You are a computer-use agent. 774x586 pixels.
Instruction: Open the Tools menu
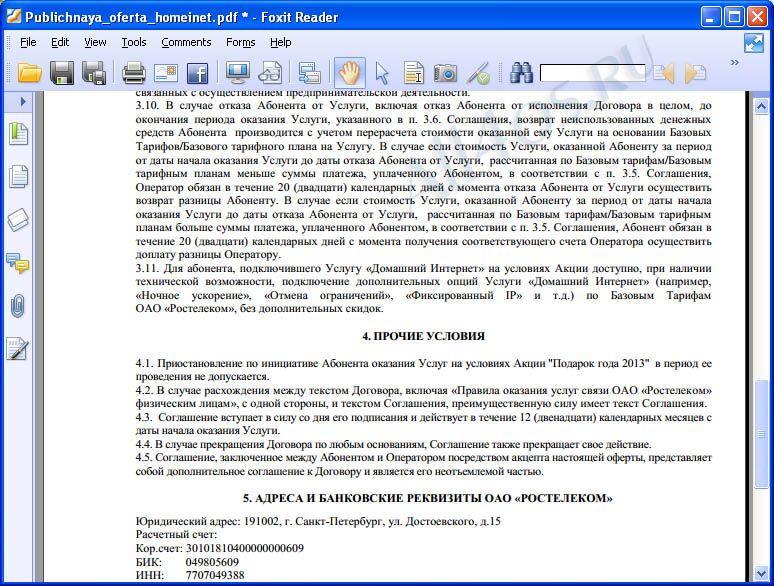pos(134,42)
